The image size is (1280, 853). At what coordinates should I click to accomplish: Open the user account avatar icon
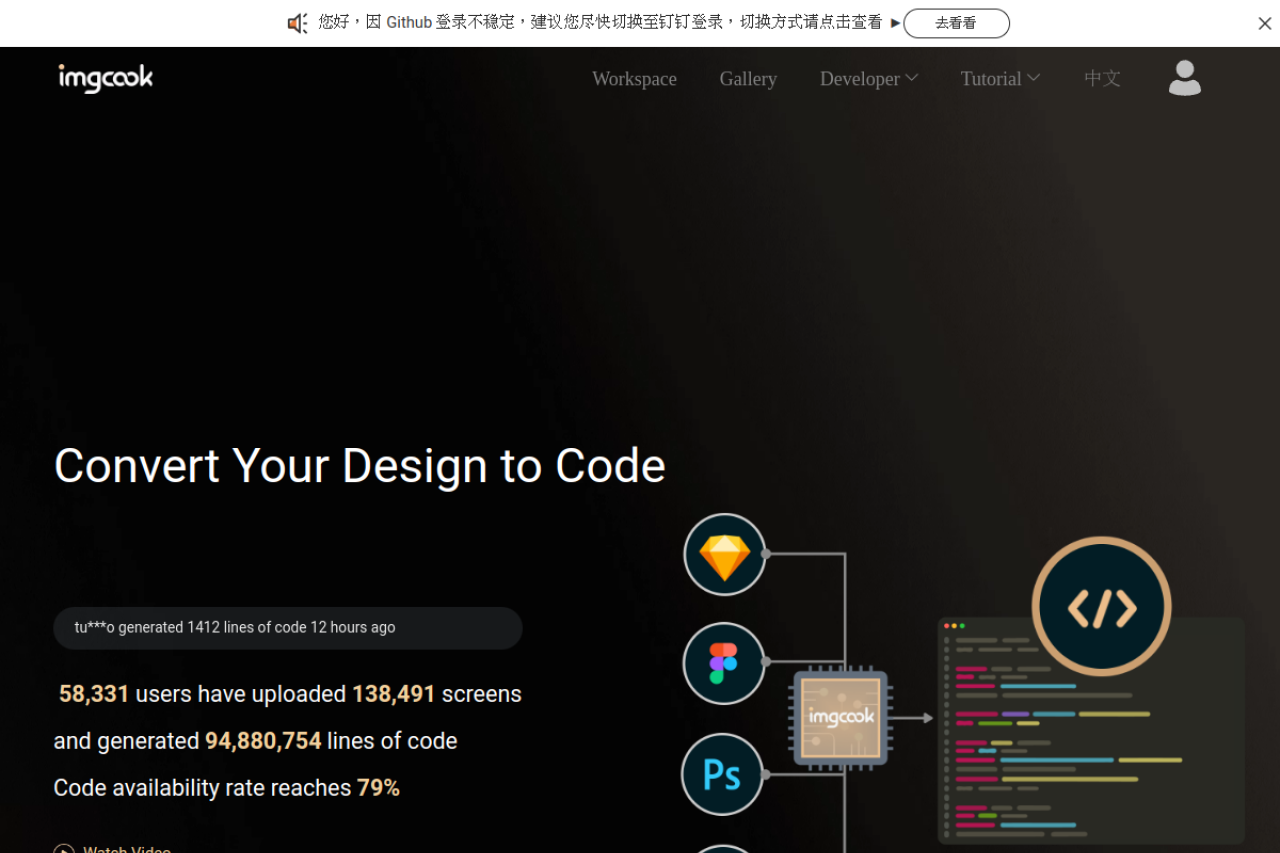tap(1184, 77)
